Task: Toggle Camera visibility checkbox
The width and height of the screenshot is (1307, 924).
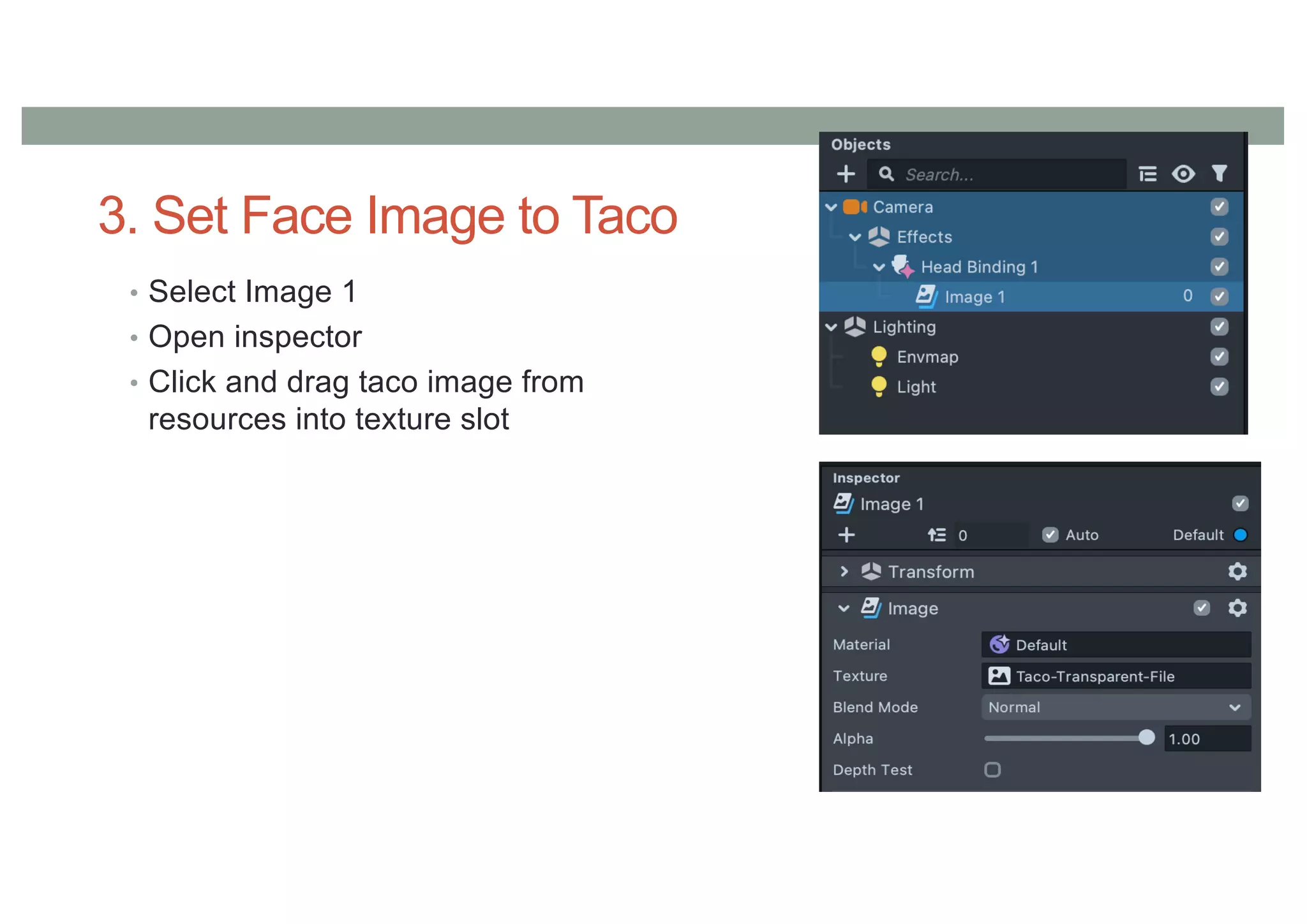Action: pyautogui.click(x=1220, y=207)
